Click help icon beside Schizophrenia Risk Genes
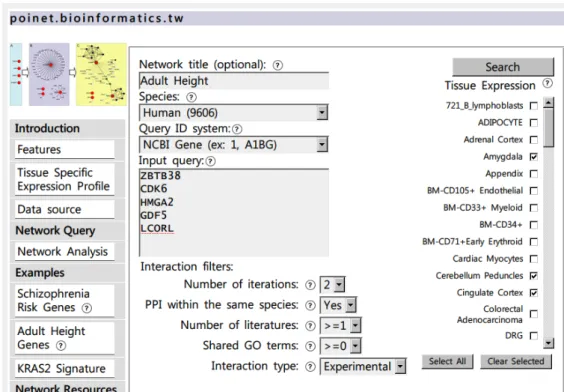Screen dimensions: 564x392 pos(87,308)
